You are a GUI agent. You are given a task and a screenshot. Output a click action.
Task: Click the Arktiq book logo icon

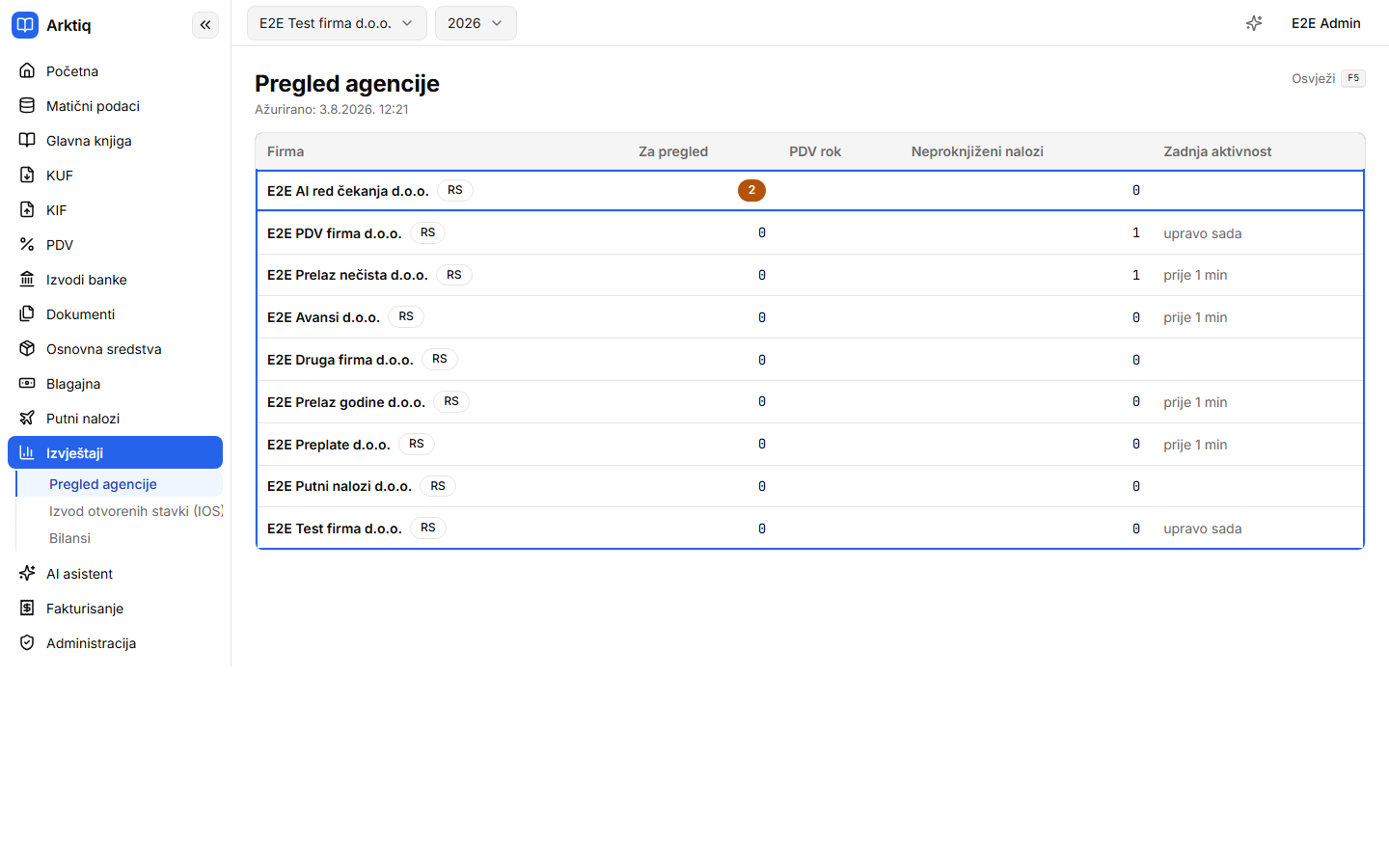click(x=25, y=25)
